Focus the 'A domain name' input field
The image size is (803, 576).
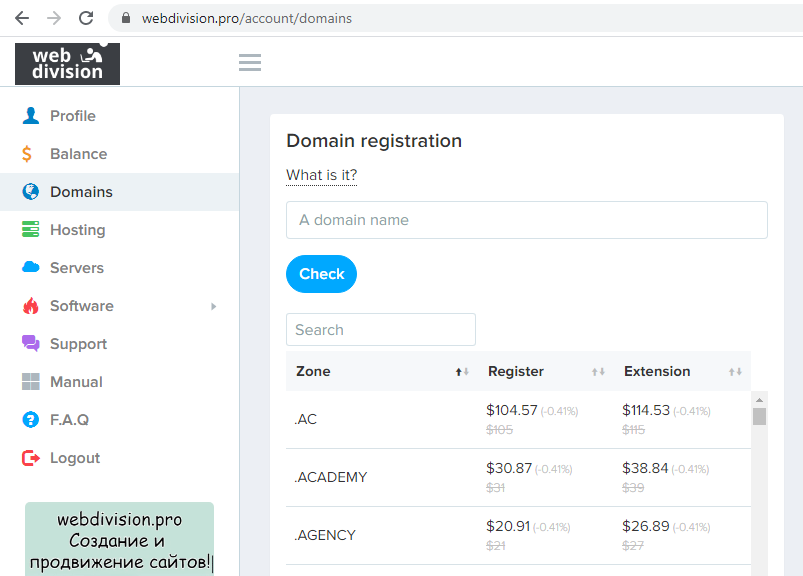526,220
